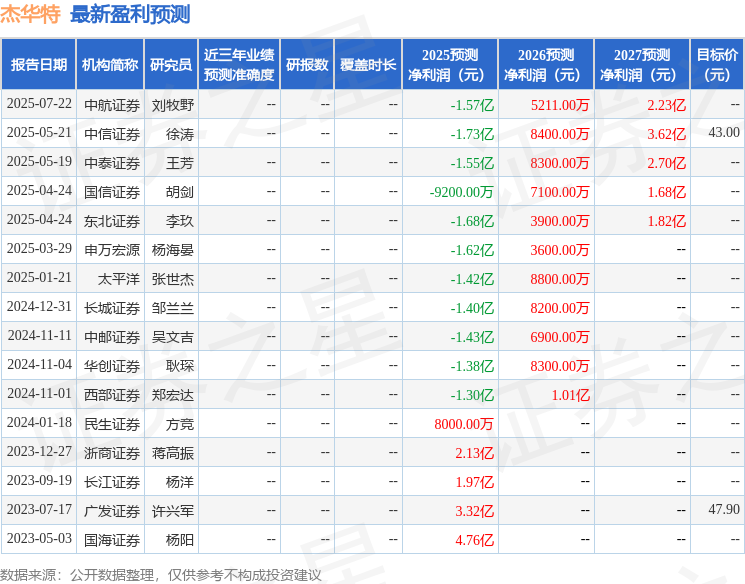Click the 8800.00万 forecast value
The height and width of the screenshot is (584, 745).
(x=560, y=279)
